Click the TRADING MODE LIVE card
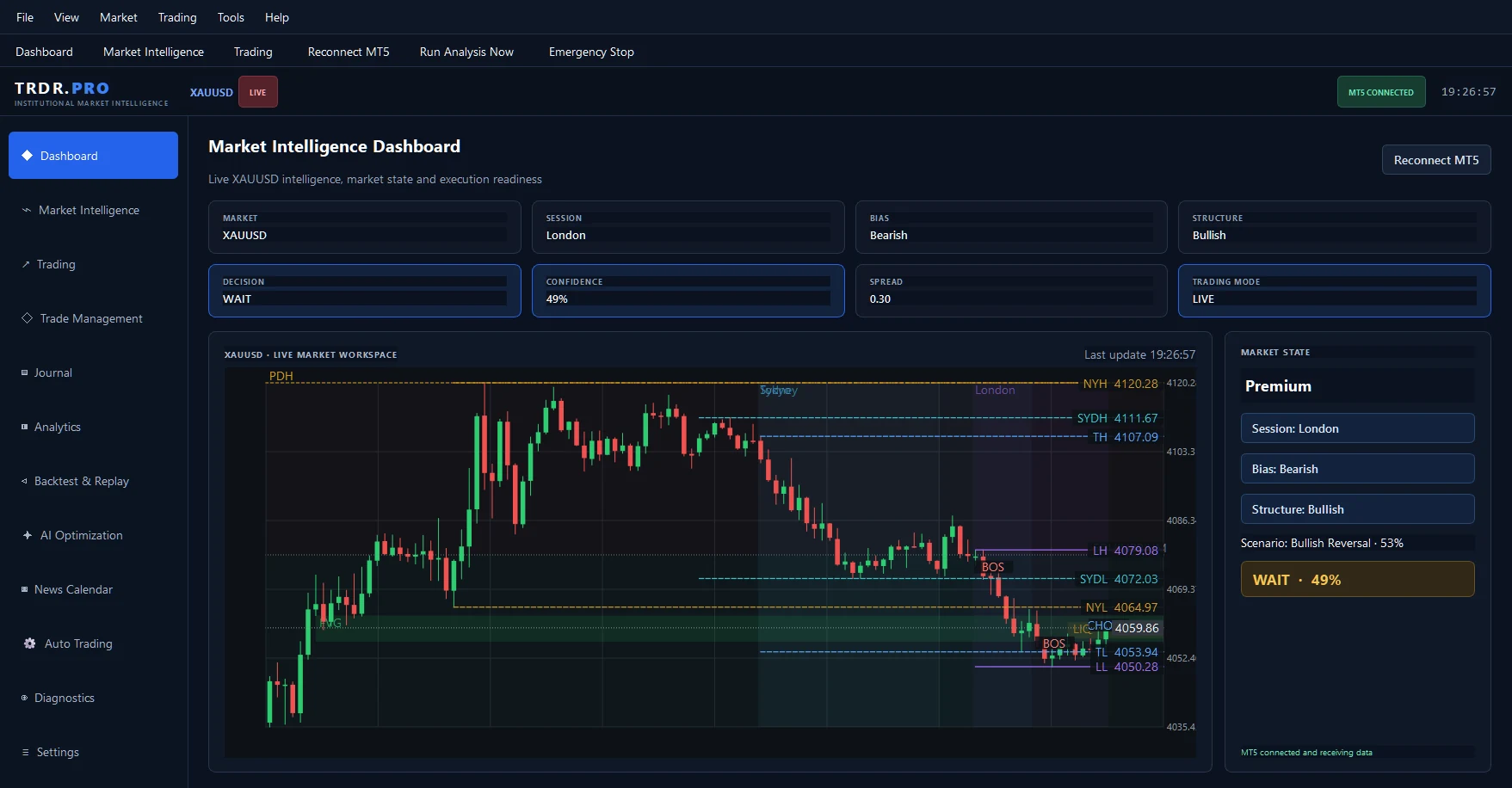The height and width of the screenshot is (788, 1512). tap(1334, 291)
